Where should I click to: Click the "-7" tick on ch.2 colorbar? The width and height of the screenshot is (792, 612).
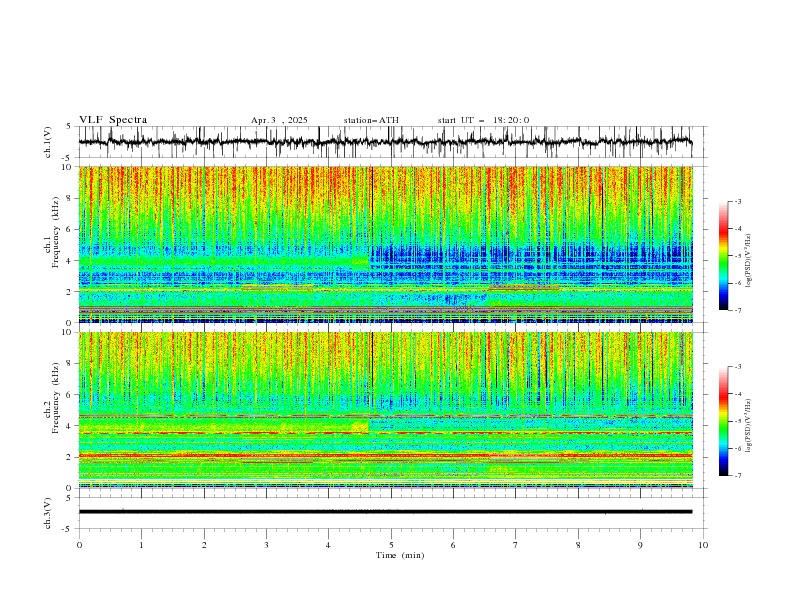pyautogui.click(x=738, y=476)
